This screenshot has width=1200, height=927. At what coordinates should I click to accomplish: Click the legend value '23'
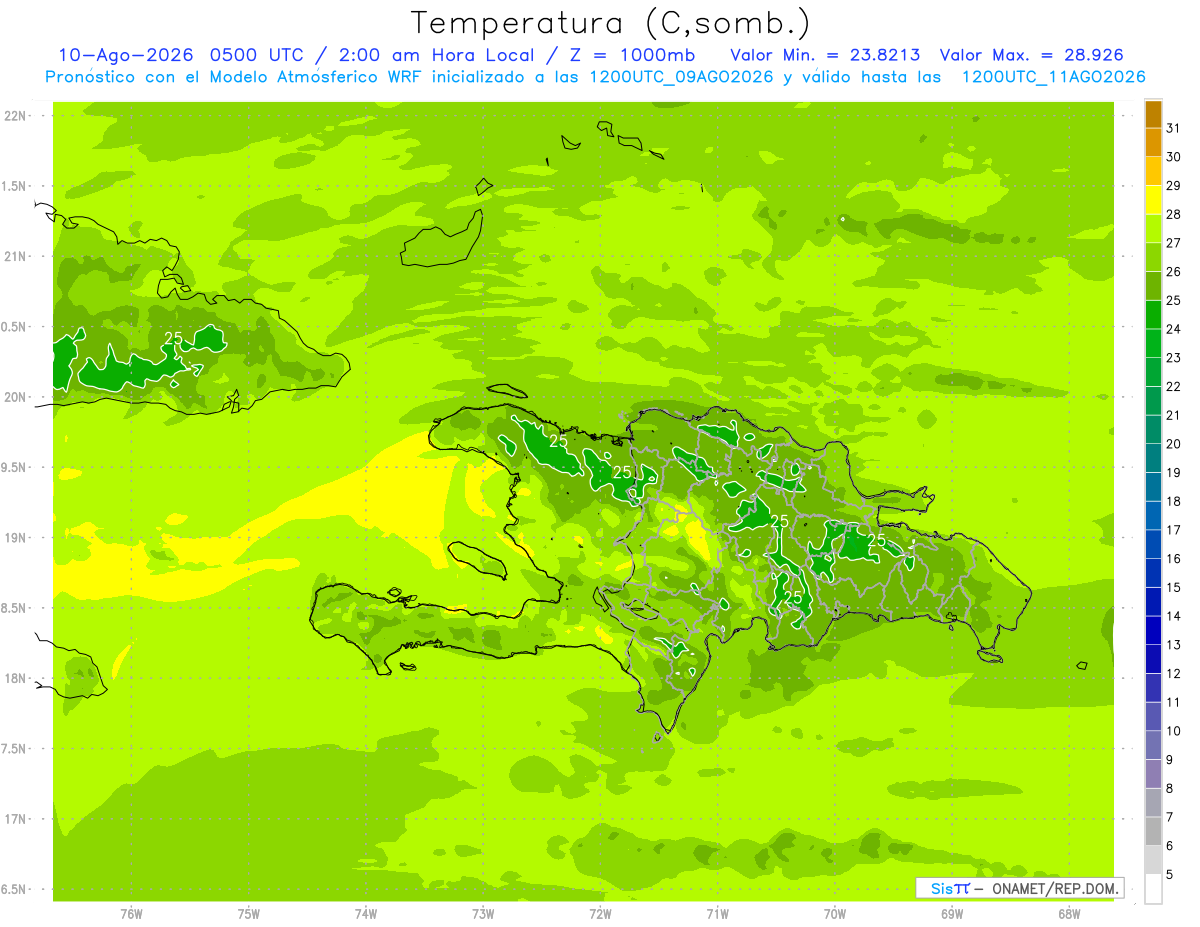point(1174,358)
